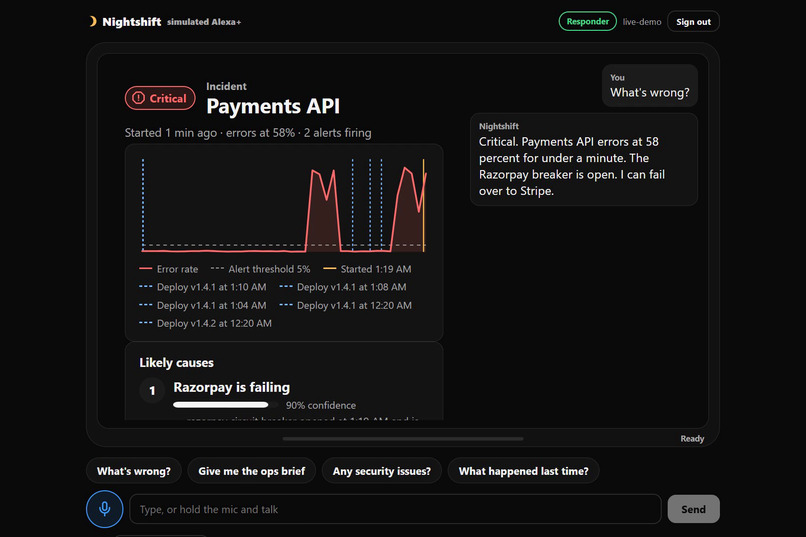Click the "90% confidence" label
Viewport: 806px width, 537px height.
click(x=321, y=405)
